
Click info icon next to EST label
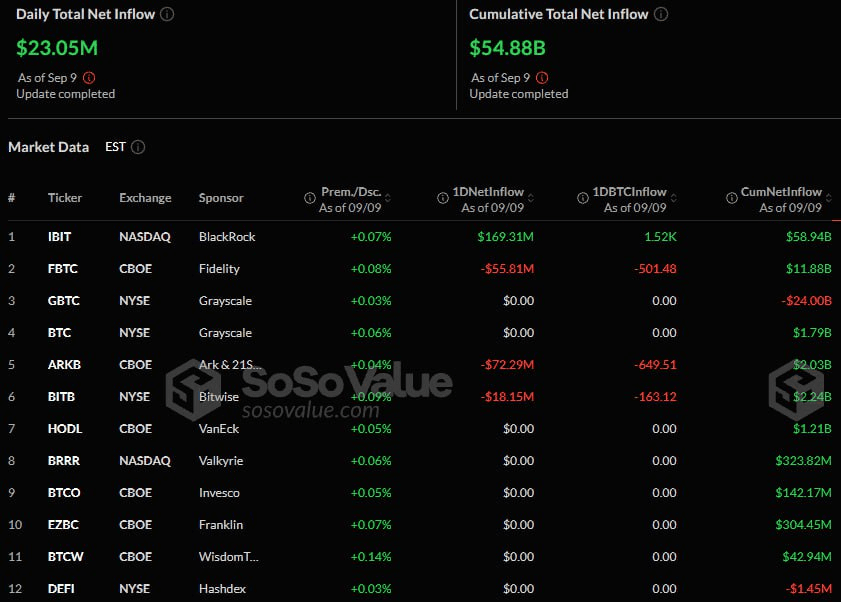point(138,147)
